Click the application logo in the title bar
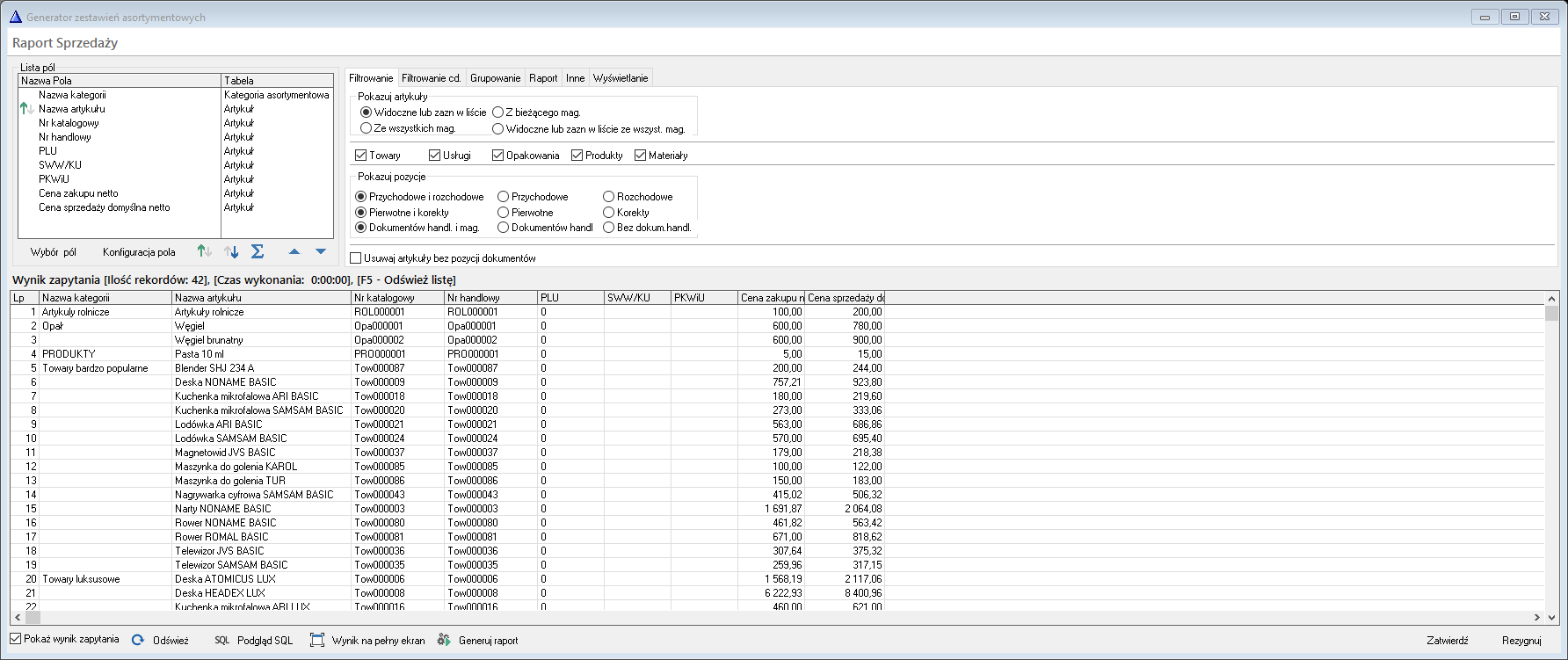Image resolution: width=1568 pixels, height=660 pixels. pos(15,17)
